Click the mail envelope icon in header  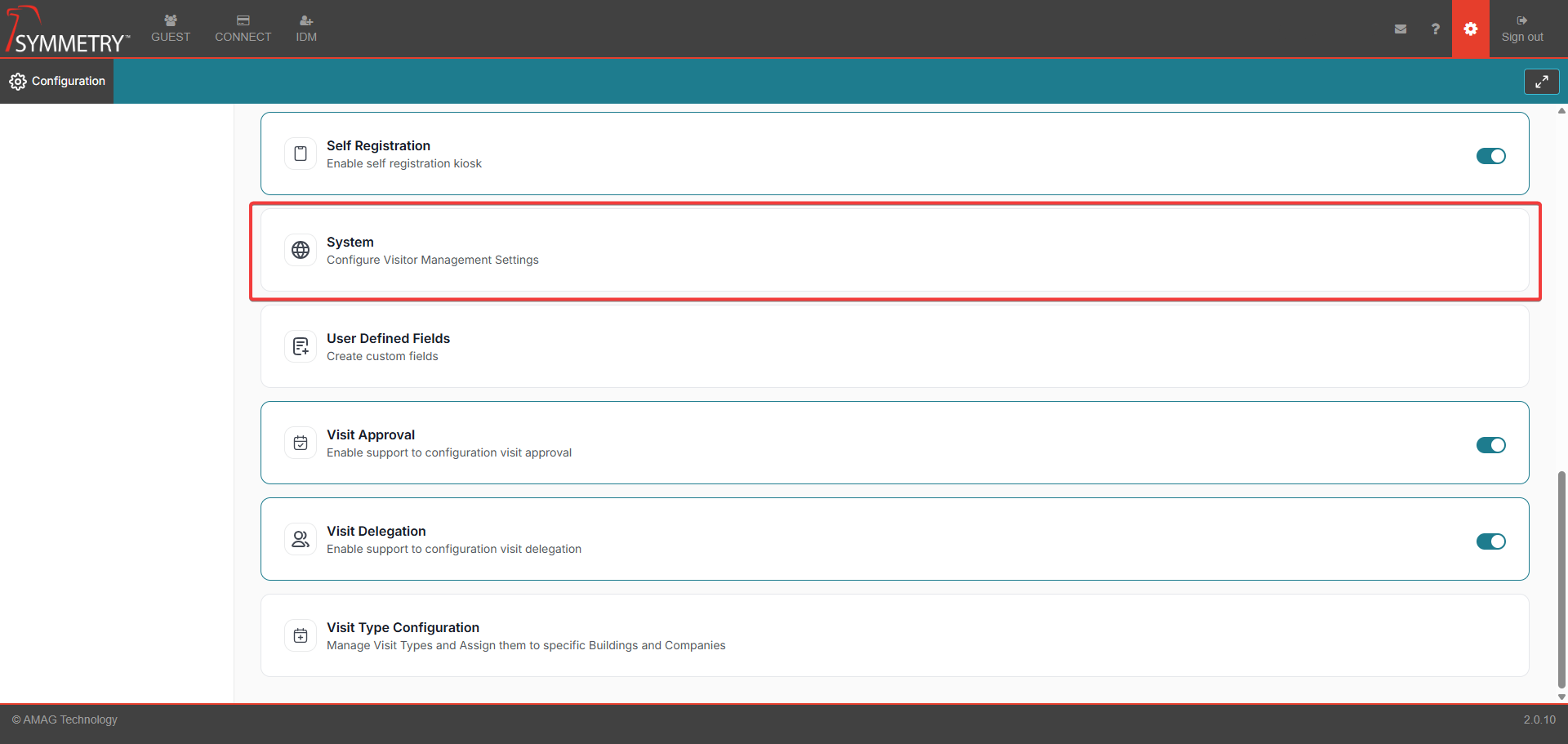1400,29
